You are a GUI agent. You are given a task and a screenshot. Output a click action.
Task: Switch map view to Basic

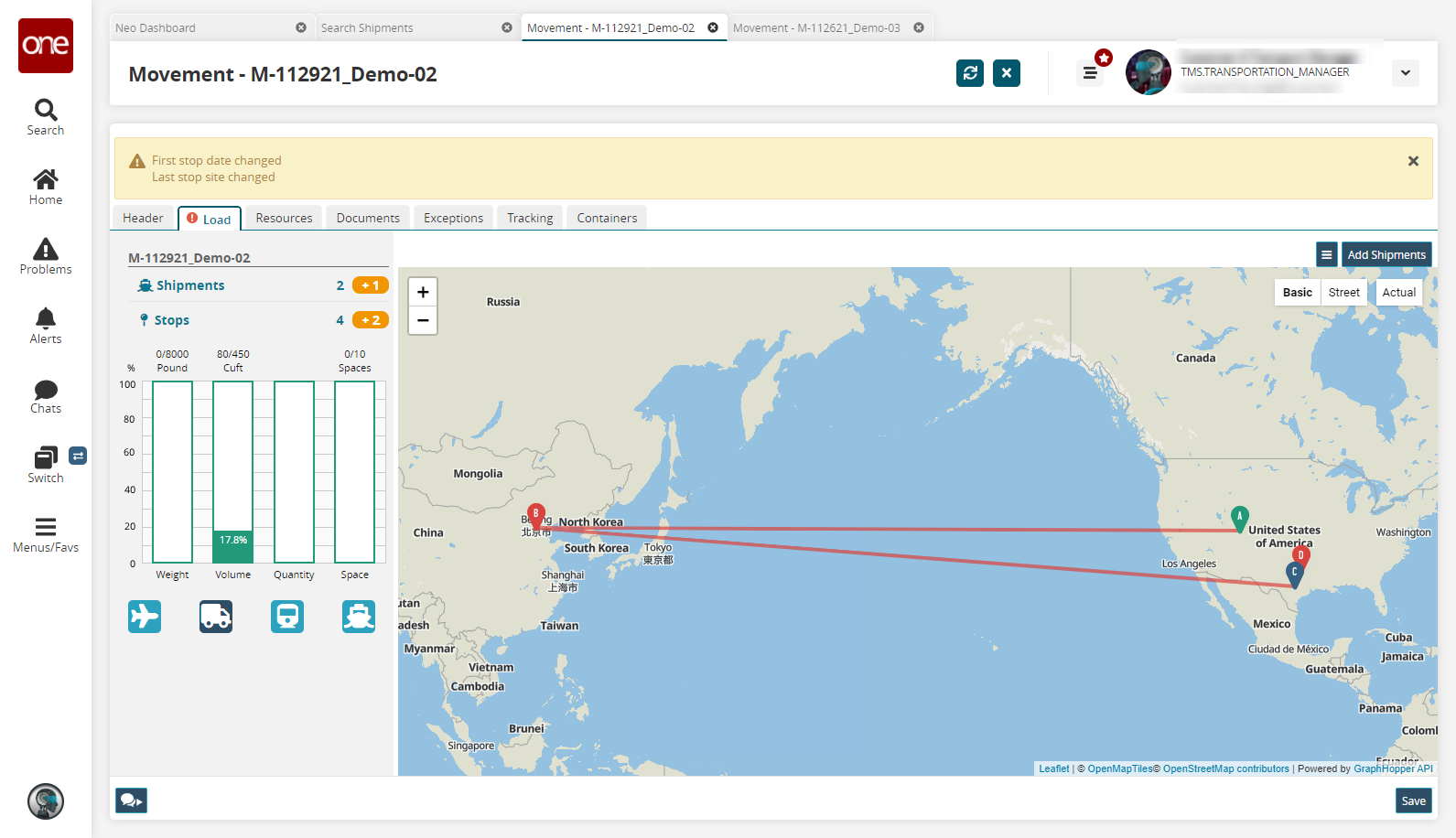click(x=1297, y=293)
